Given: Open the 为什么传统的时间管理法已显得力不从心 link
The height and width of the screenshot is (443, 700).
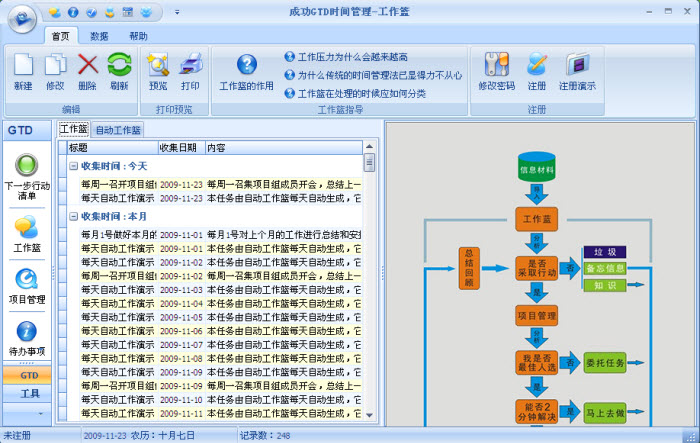Looking at the screenshot, I should pos(374,75).
